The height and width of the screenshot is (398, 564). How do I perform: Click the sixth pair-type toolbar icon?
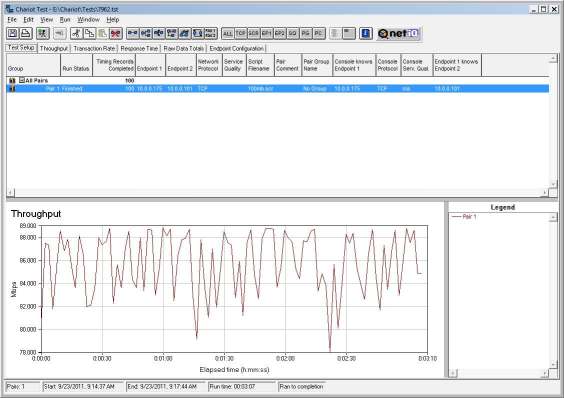197,33
